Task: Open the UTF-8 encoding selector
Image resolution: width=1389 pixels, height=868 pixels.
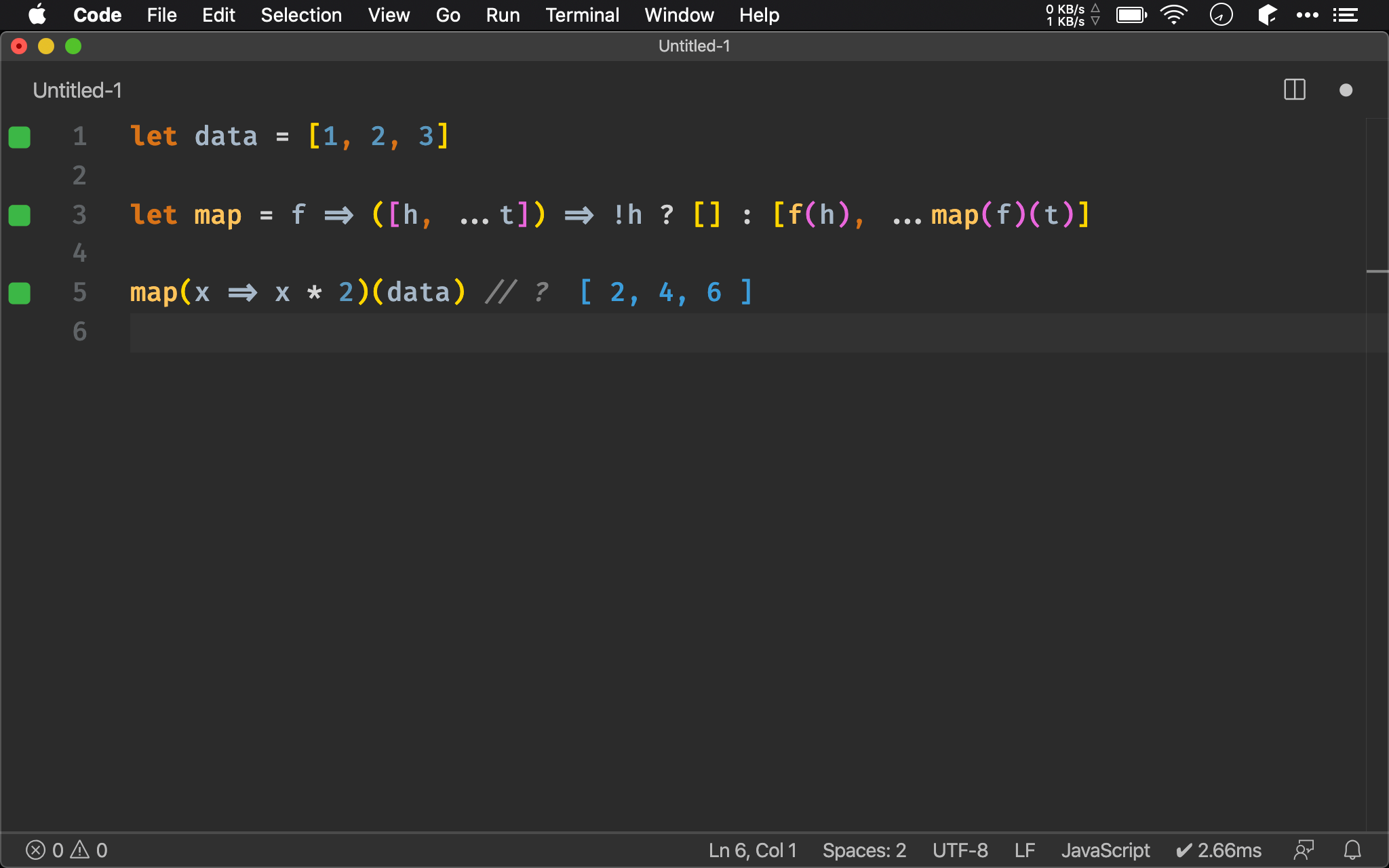Action: (x=960, y=850)
